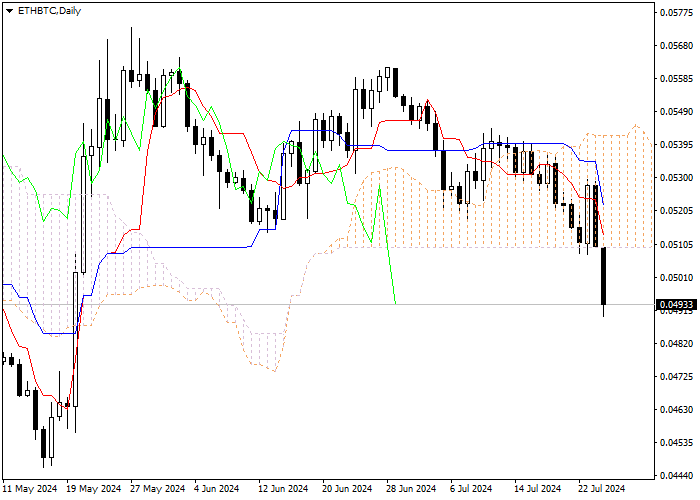
Task: Click the ETHBTC,Daily chart title
Action: [x=49, y=11]
